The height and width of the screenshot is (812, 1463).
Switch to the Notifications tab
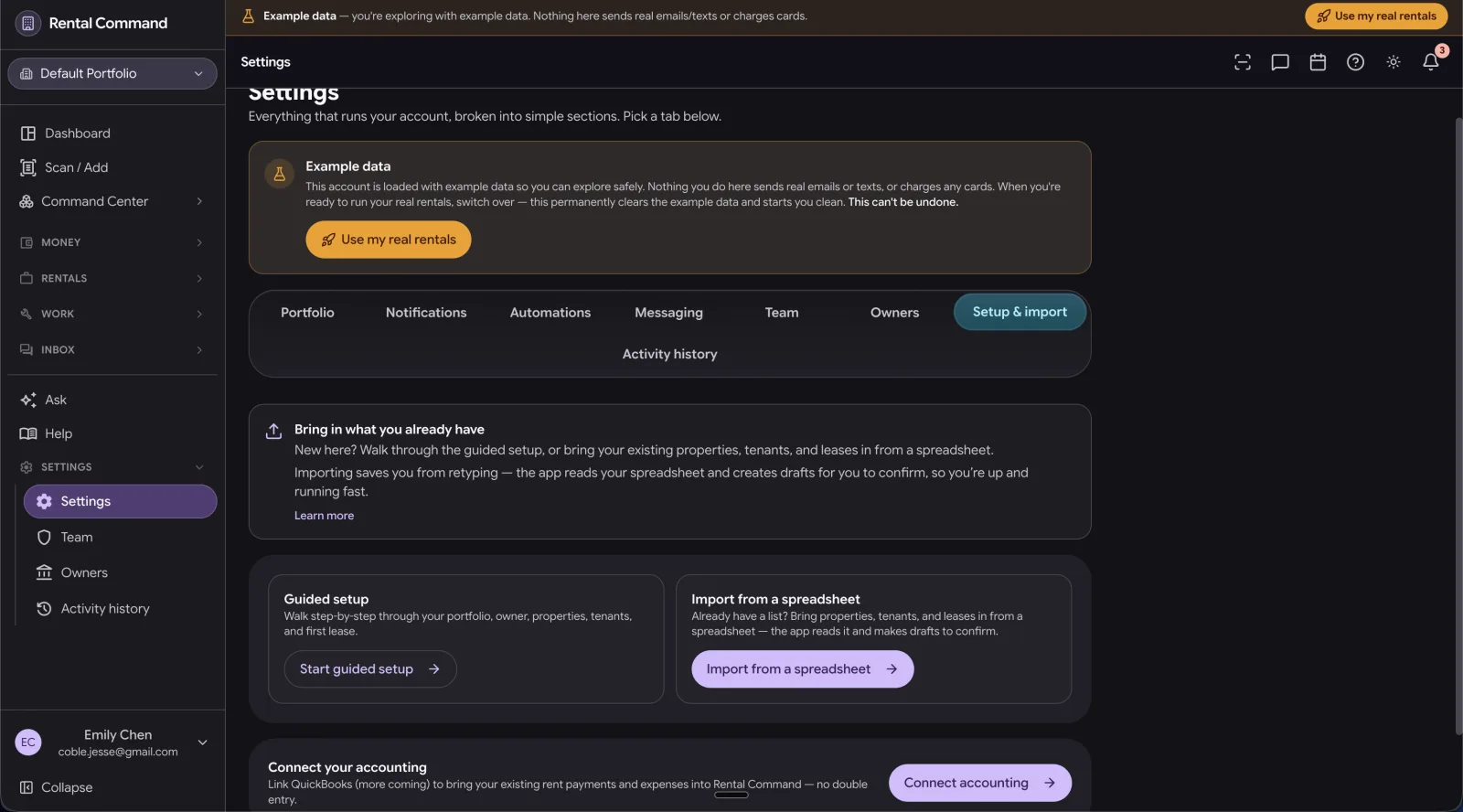coord(426,313)
